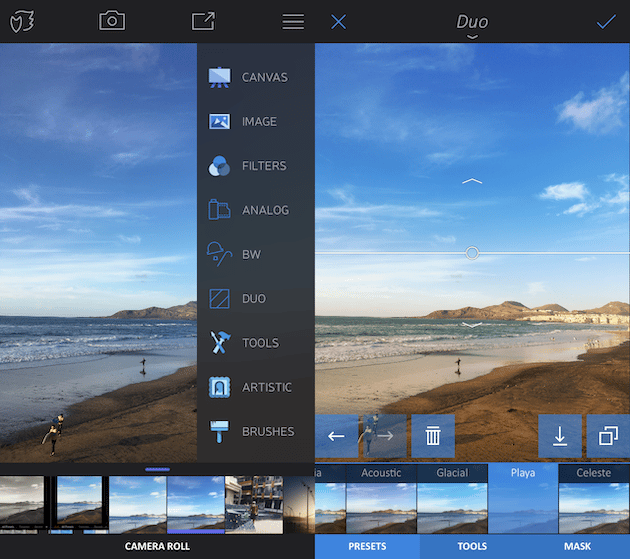
Task: Select the Analog film roll icon
Action: point(219,209)
